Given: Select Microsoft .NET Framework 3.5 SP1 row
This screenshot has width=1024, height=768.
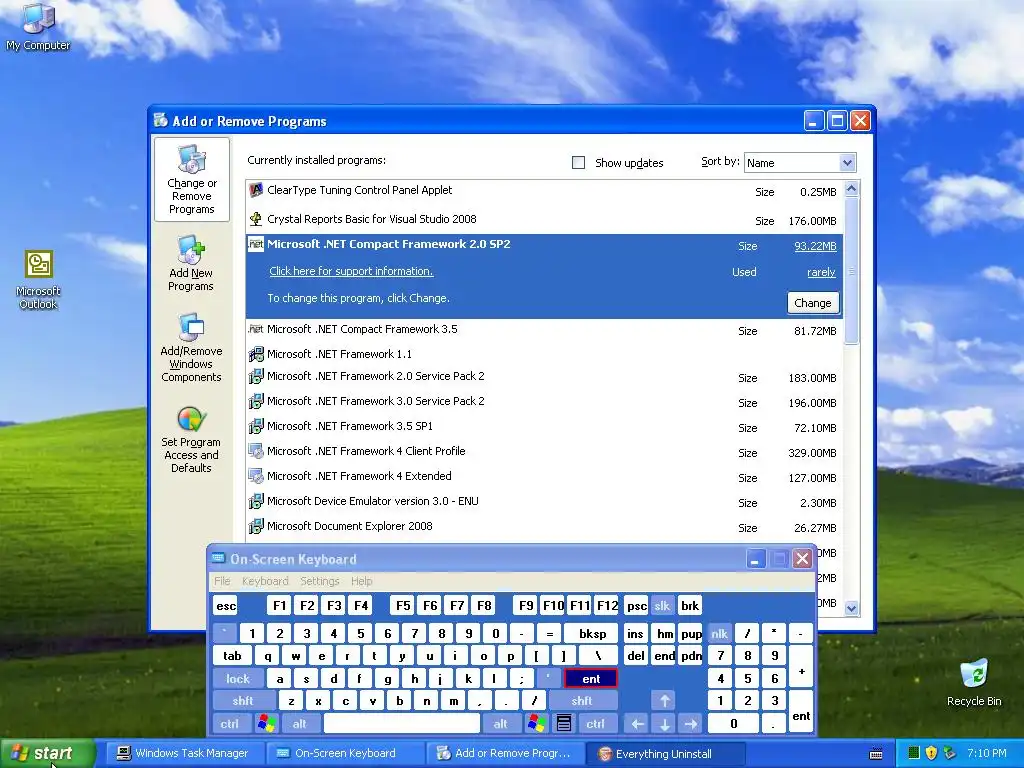Looking at the screenshot, I should (x=544, y=427).
